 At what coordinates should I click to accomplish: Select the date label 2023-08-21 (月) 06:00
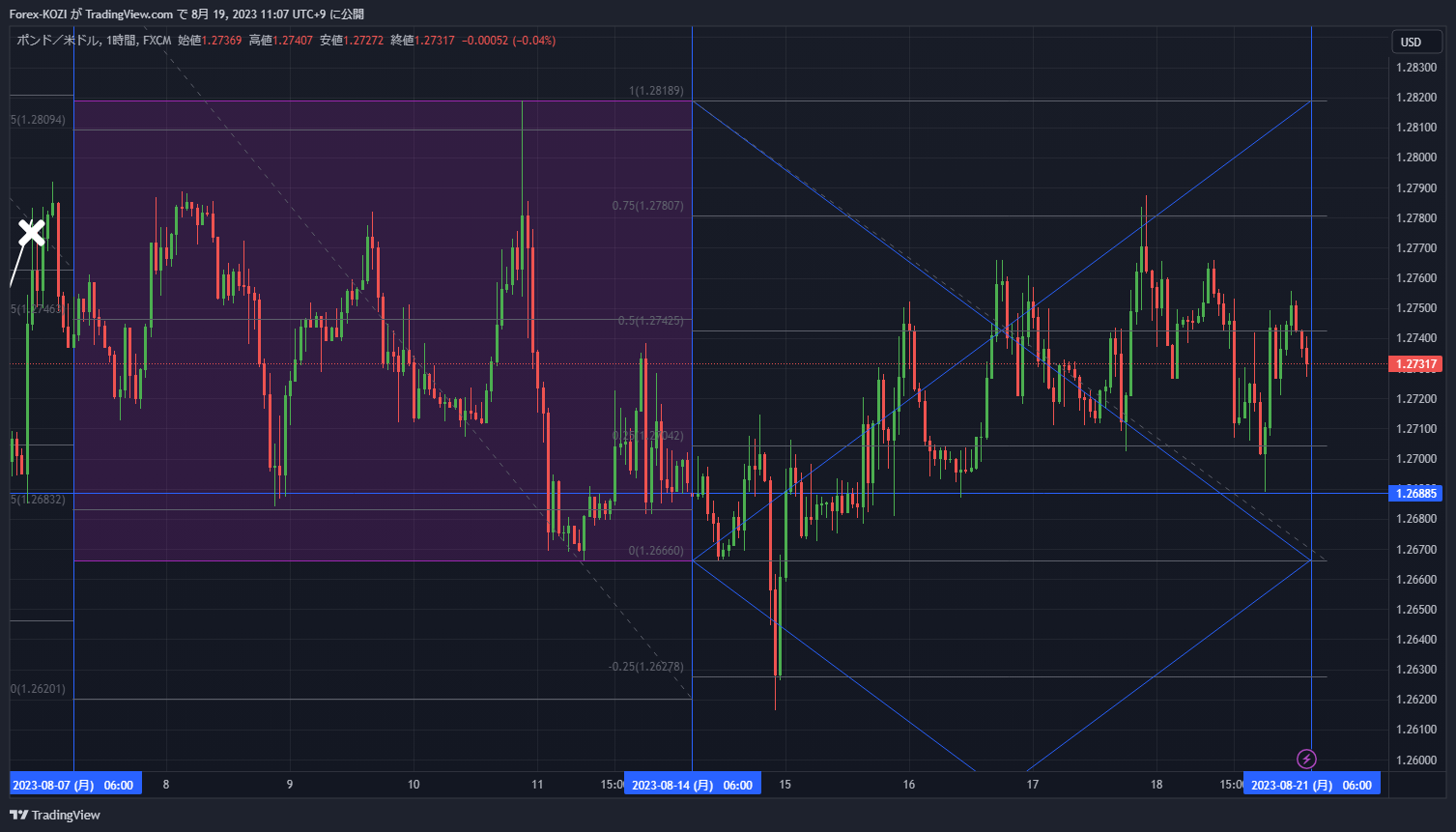(1311, 785)
